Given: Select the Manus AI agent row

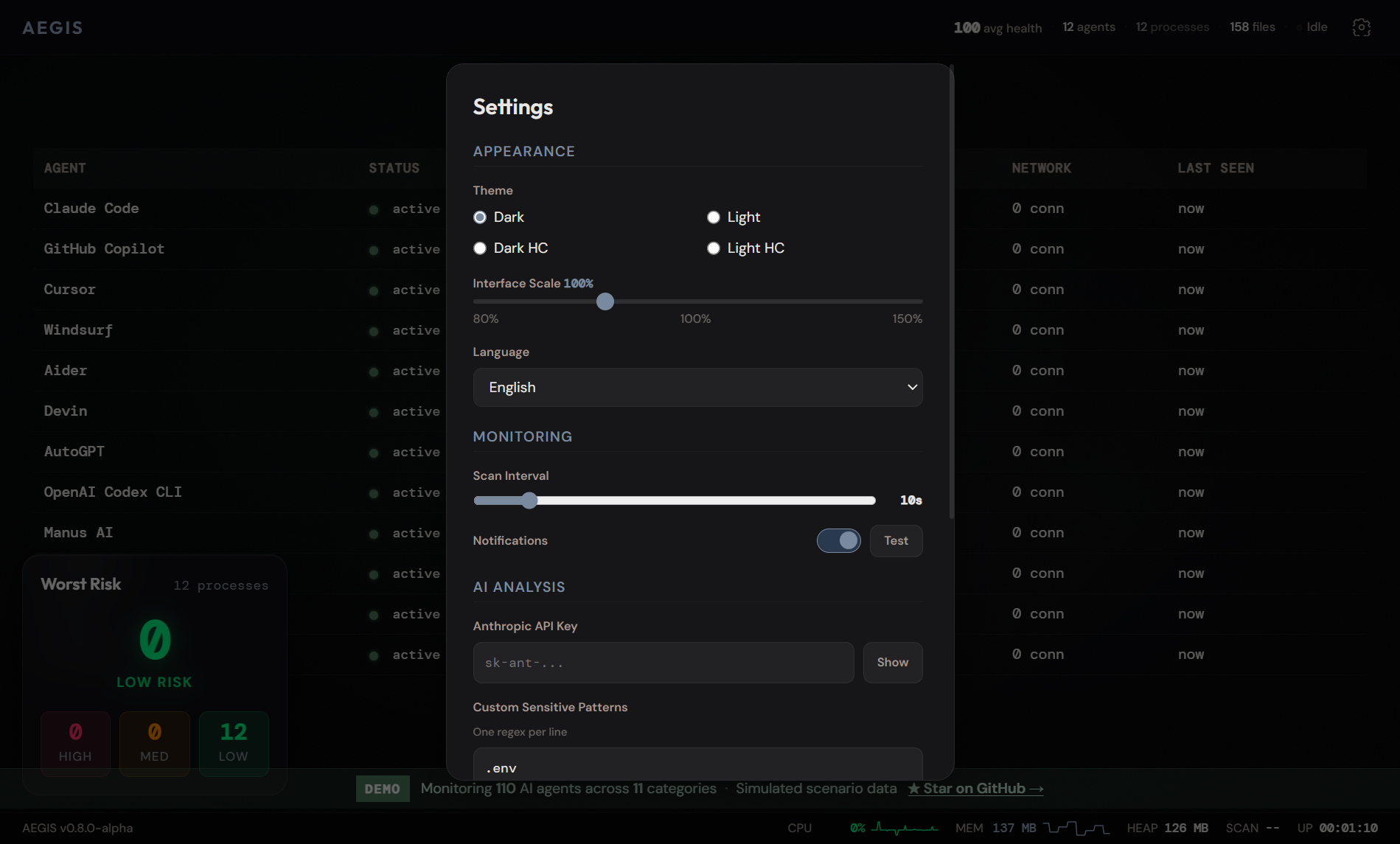Looking at the screenshot, I should tap(240, 533).
